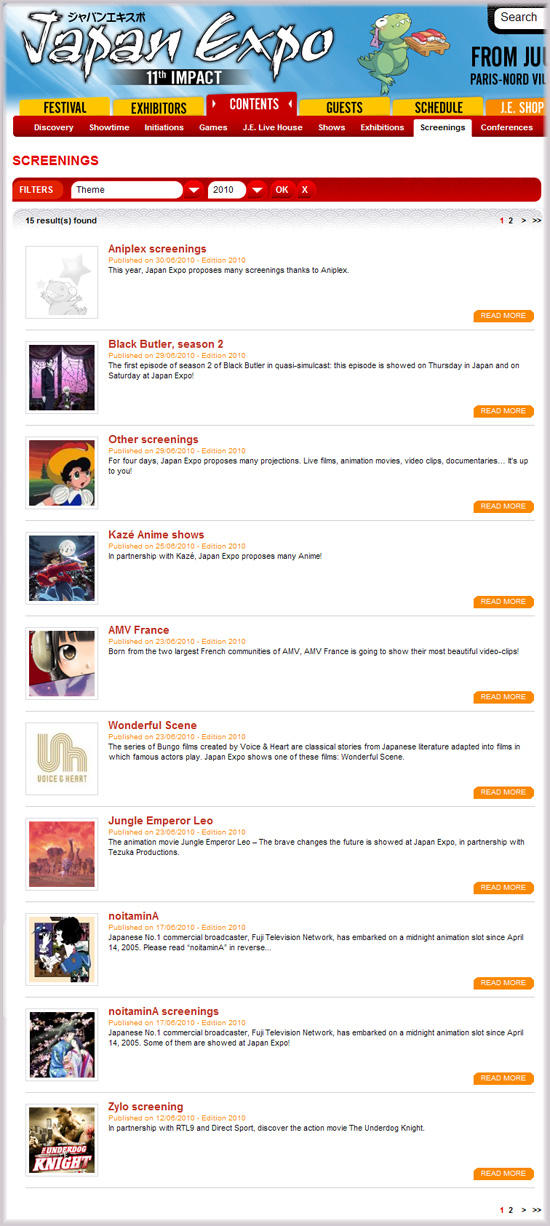This screenshot has height=1226, width=550.
Task: Open the Jungle Emperor Leo title link
Action: 160,821
